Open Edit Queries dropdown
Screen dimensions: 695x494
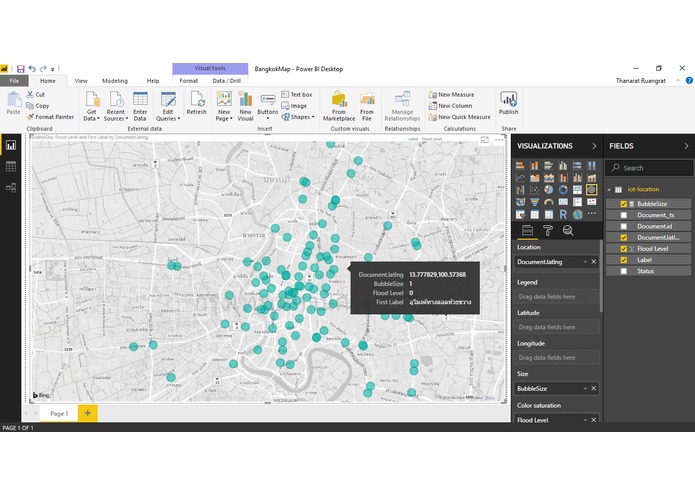(168, 106)
